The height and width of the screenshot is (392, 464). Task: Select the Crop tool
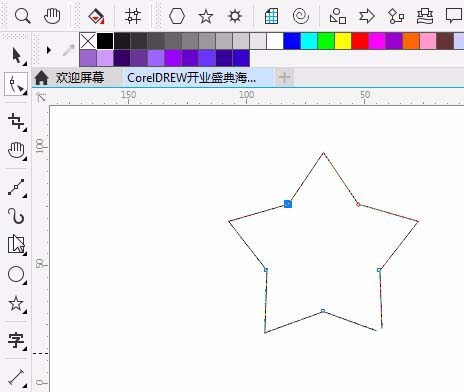[x=16, y=121]
